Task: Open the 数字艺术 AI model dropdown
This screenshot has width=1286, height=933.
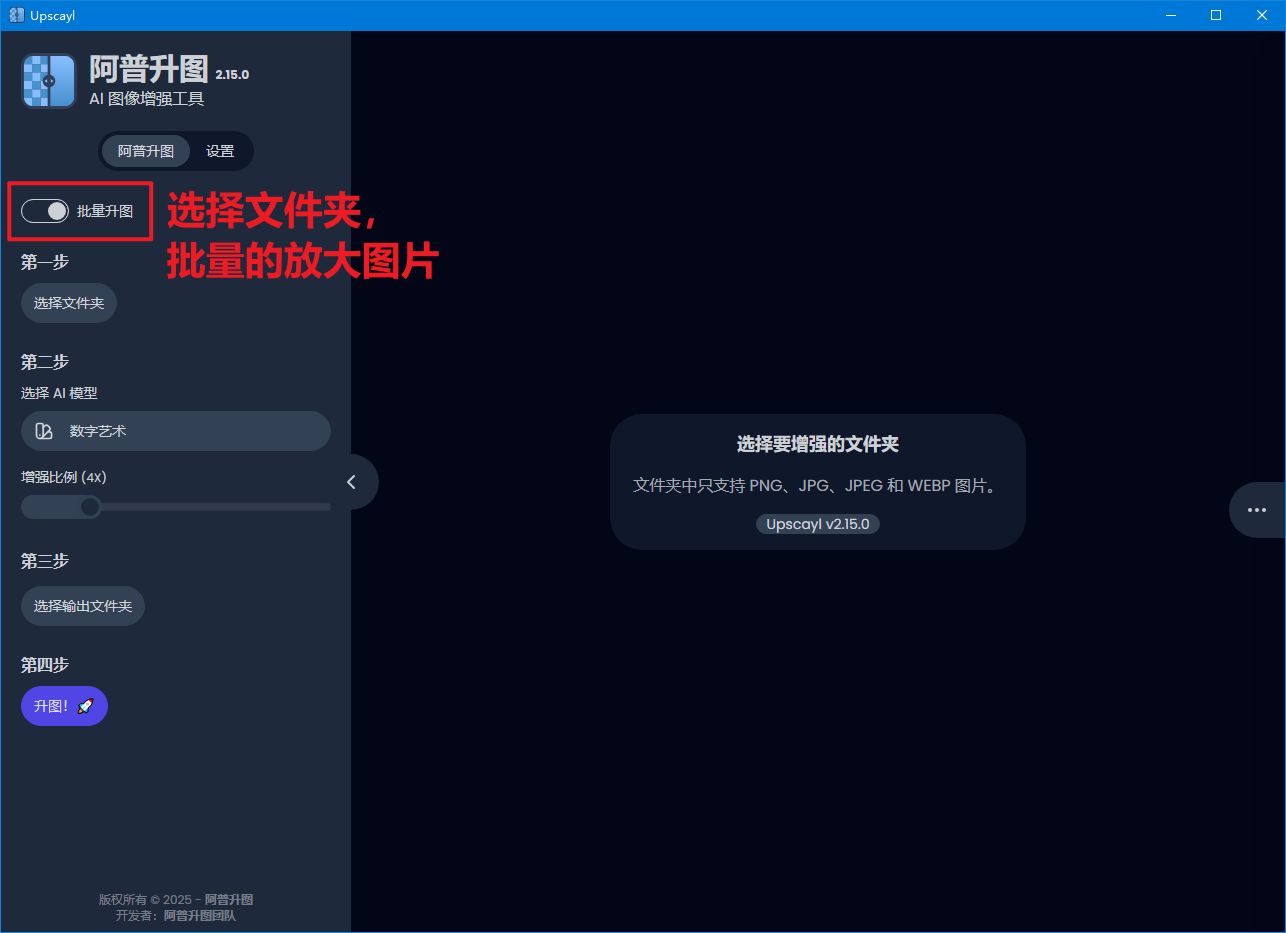Action: (x=176, y=431)
